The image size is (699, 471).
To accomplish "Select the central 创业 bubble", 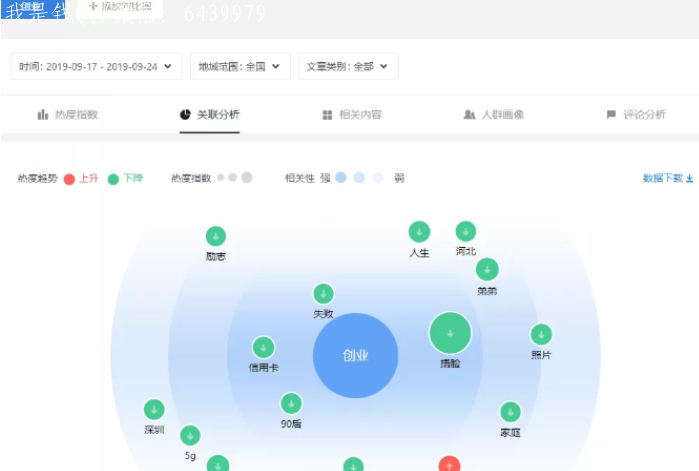I will [355, 355].
